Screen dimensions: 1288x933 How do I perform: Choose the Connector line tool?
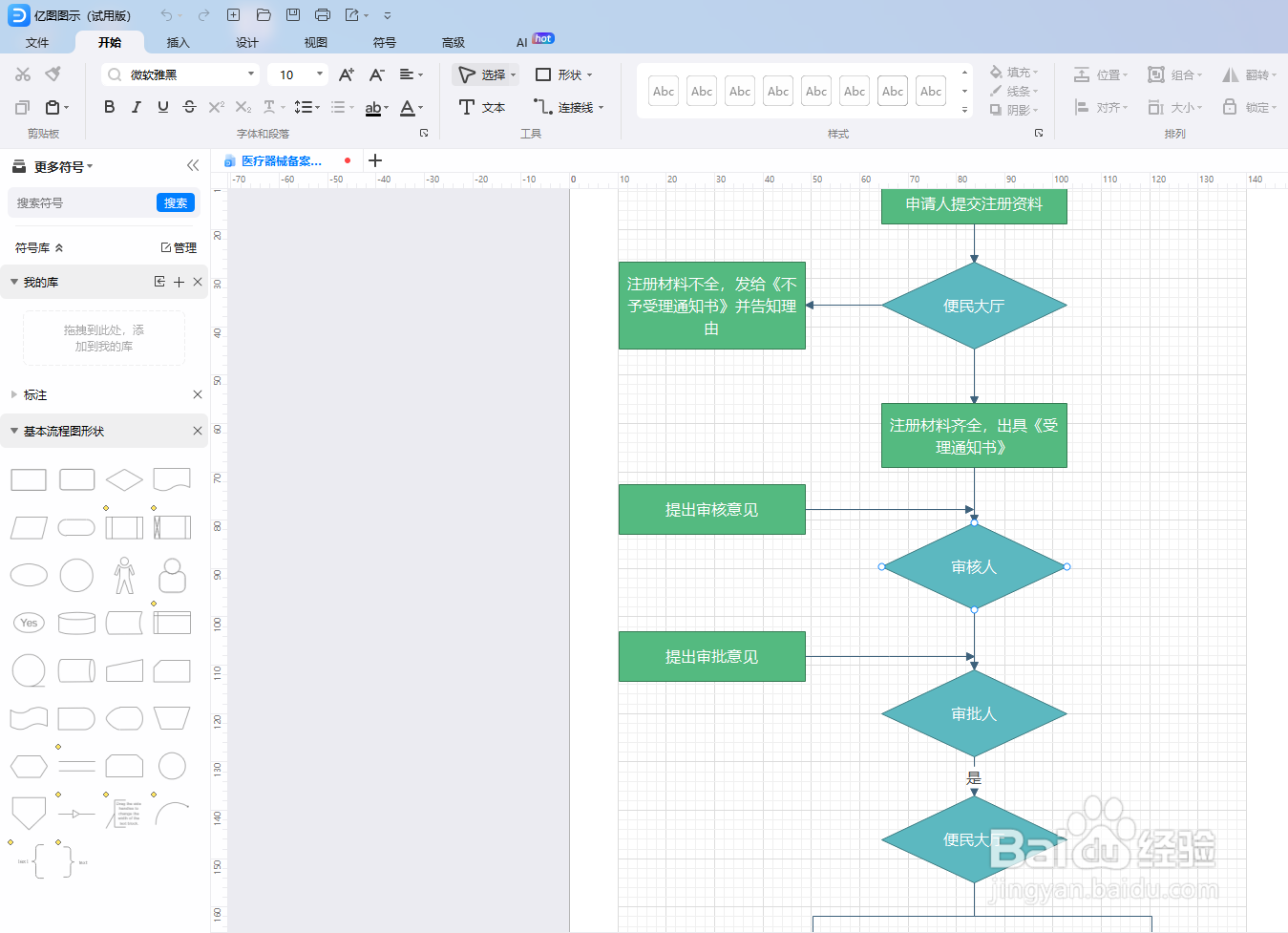(x=569, y=107)
